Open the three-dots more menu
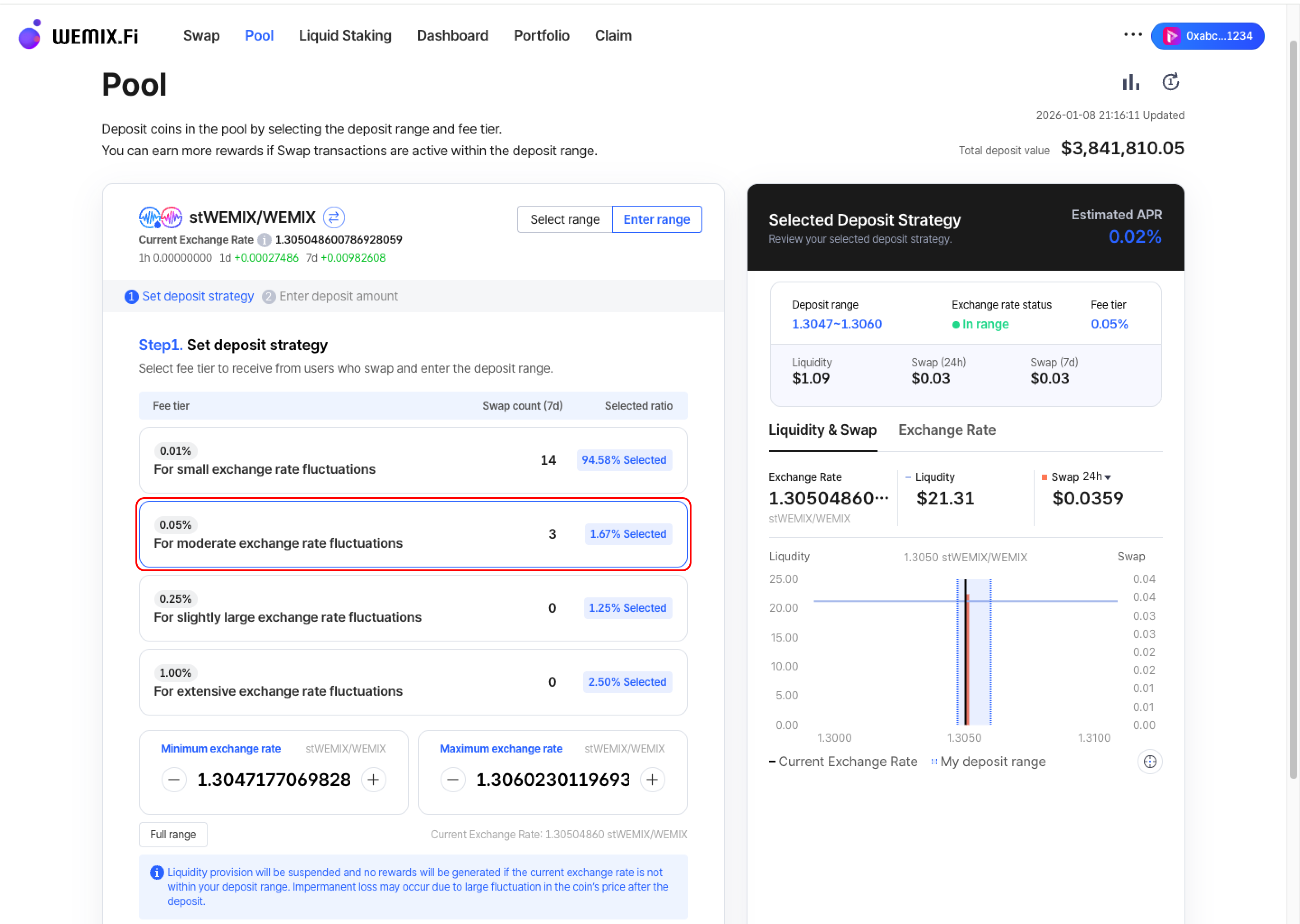Image resolution: width=1300 pixels, height=924 pixels. (1133, 35)
